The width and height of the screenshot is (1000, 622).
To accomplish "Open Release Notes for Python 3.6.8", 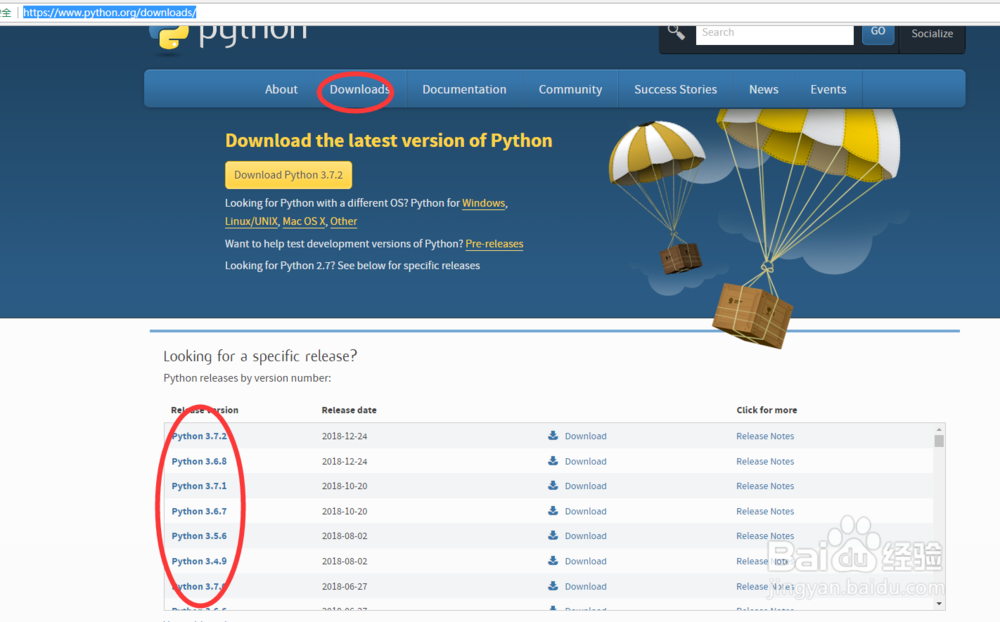I will [765, 461].
